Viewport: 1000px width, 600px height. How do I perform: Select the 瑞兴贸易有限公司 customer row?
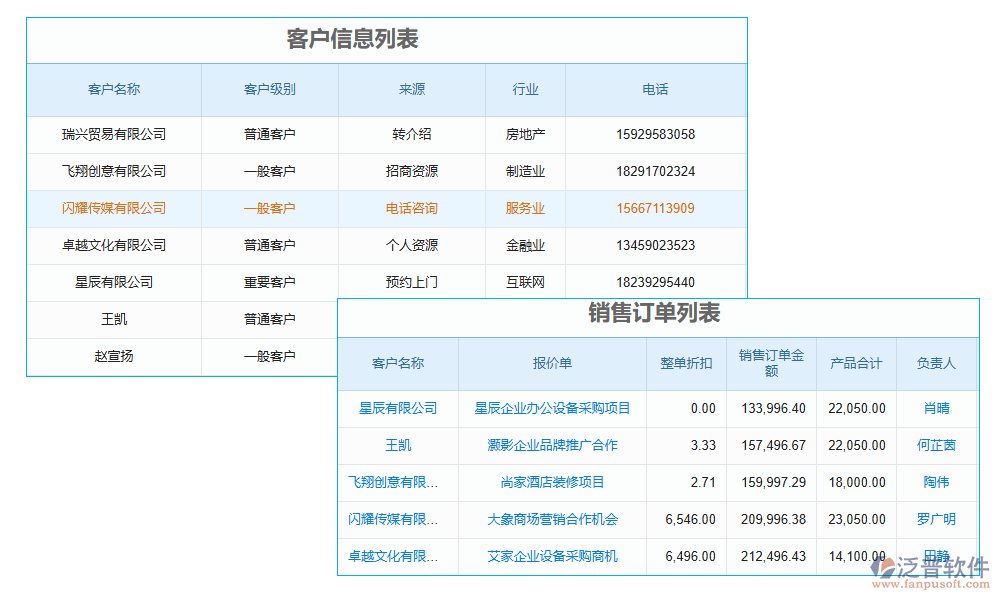[x=114, y=134]
